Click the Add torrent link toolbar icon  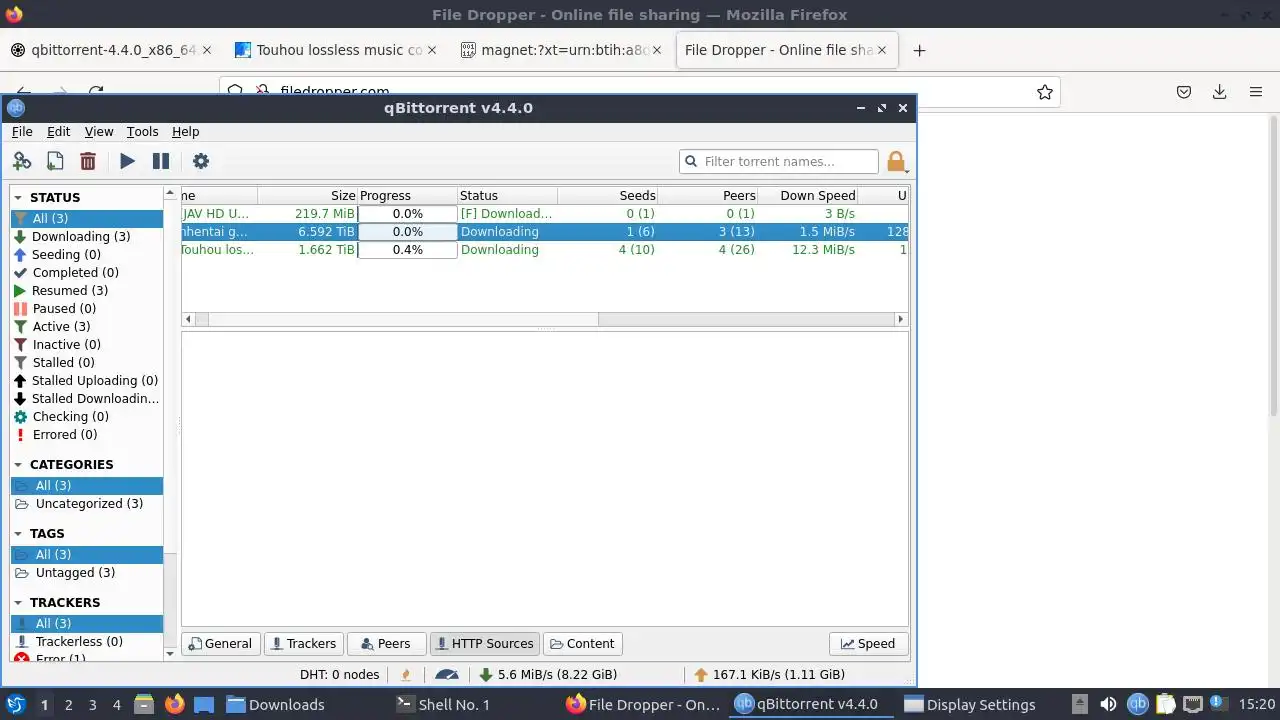(22, 161)
